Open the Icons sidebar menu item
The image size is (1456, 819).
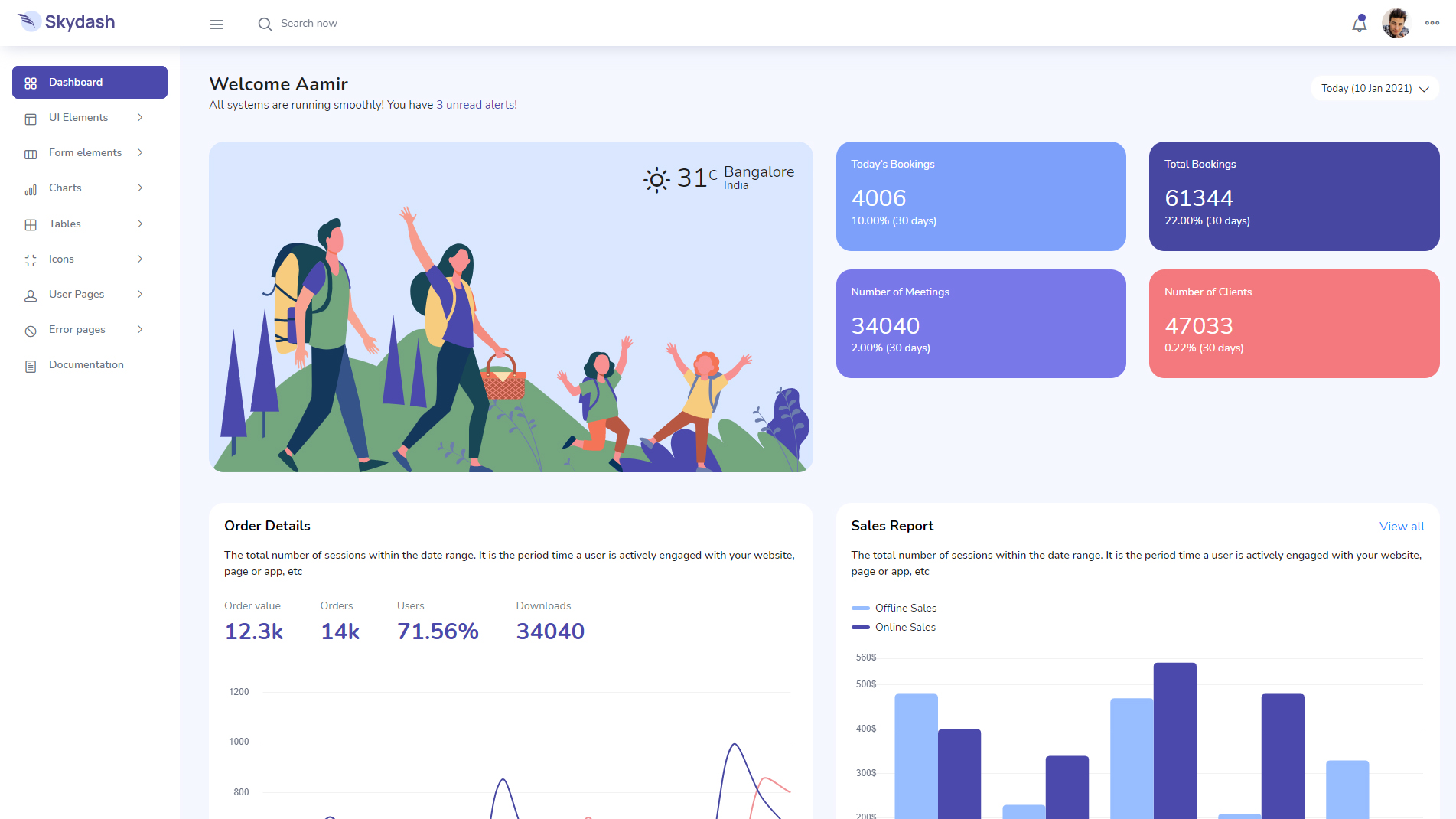61,259
